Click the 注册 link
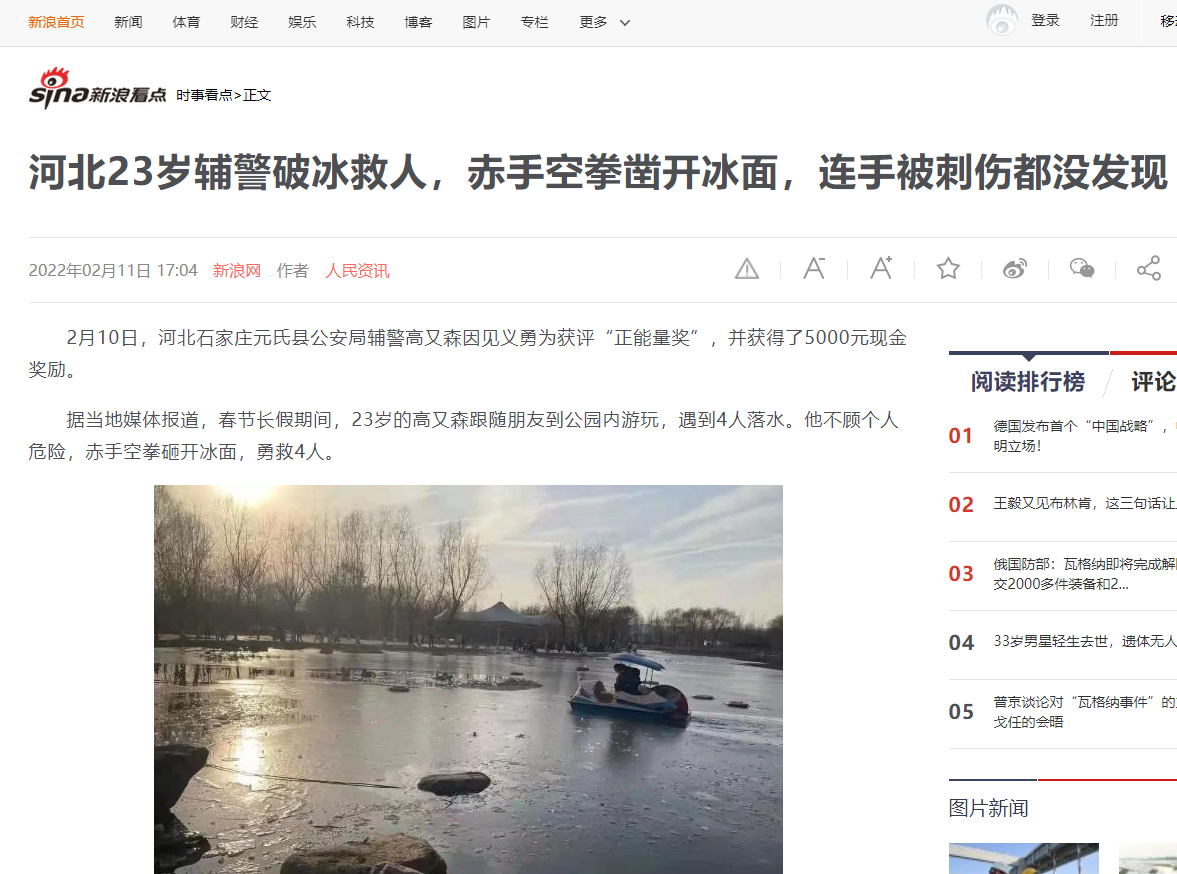The width and height of the screenshot is (1177, 874). pos(1104,20)
